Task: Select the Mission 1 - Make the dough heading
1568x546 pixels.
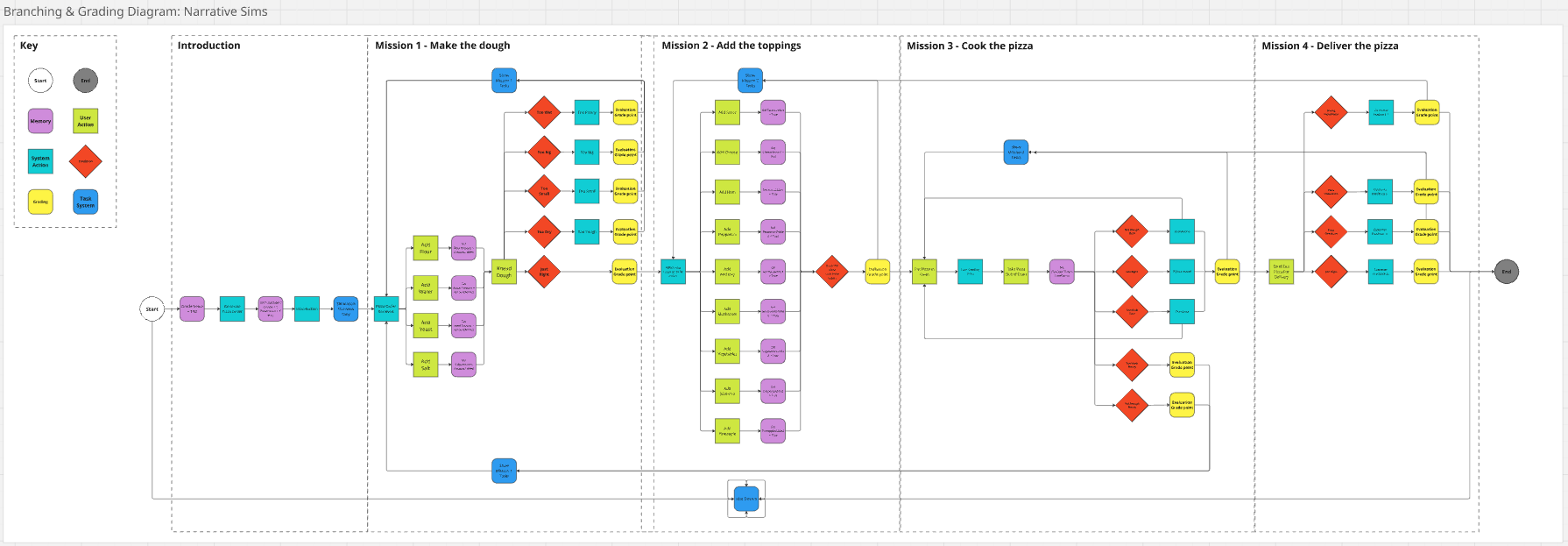Action: [x=442, y=46]
